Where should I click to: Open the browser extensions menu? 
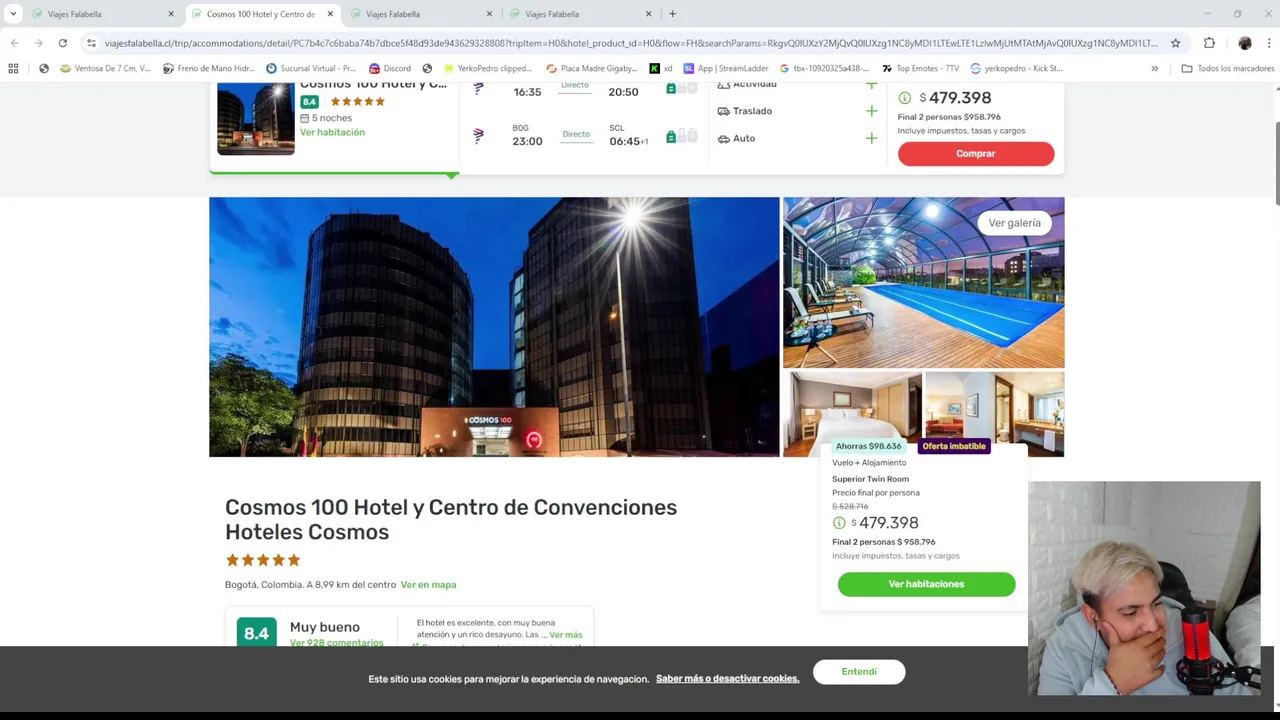coord(1209,43)
